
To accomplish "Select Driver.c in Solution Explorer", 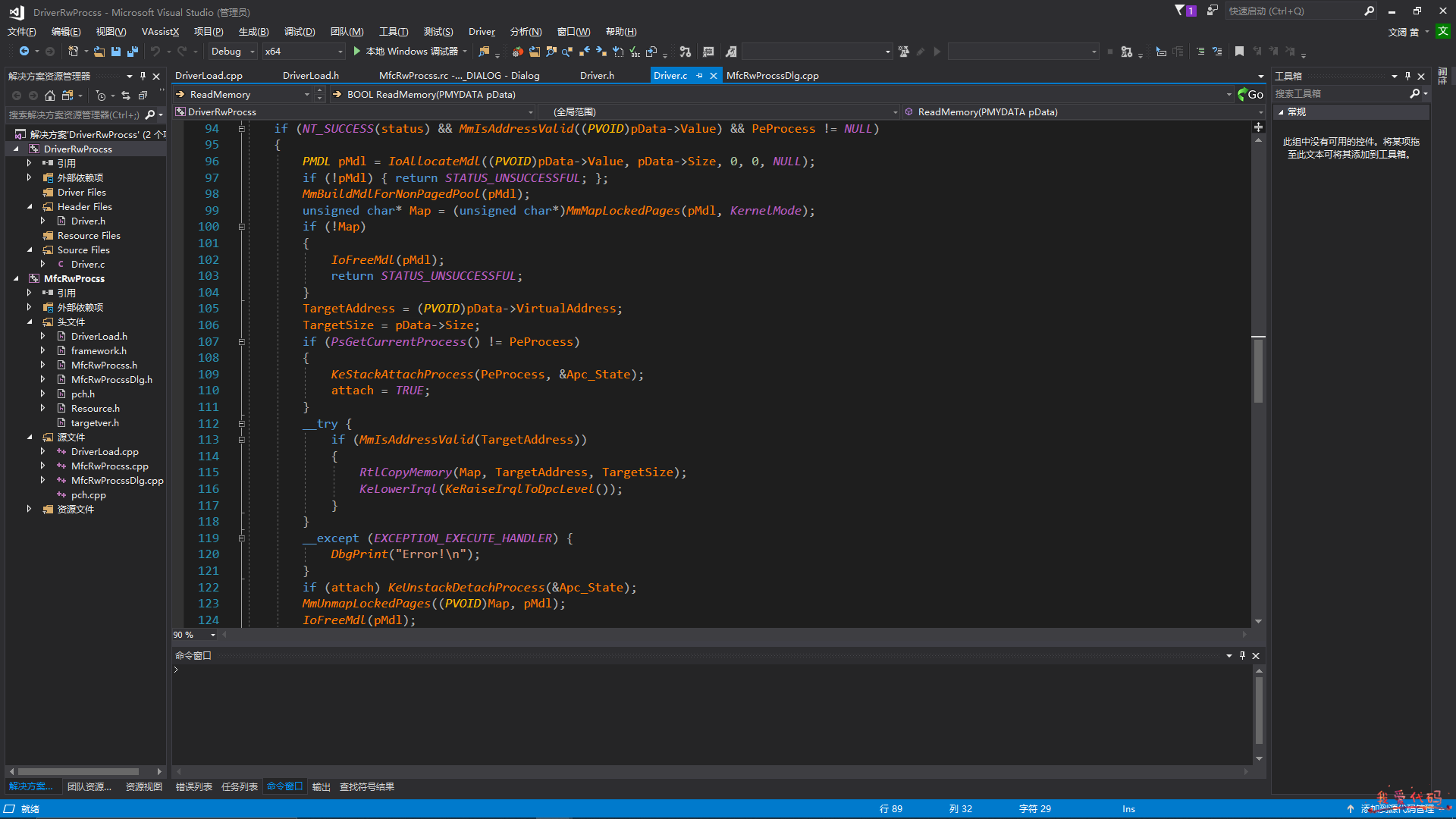I will [88, 264].
